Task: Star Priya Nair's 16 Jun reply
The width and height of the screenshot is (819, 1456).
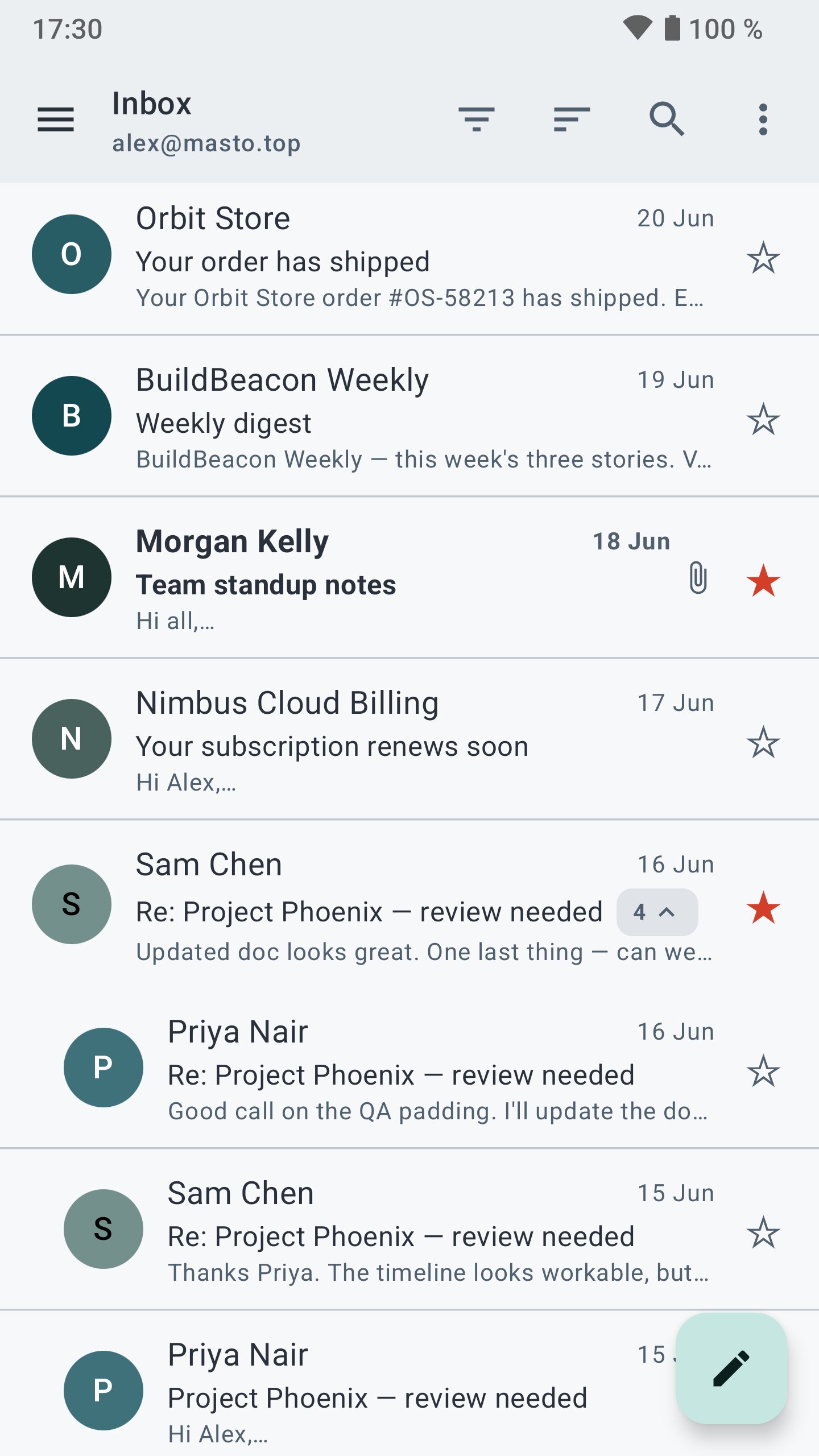Action: click(x=763, y=1071)
